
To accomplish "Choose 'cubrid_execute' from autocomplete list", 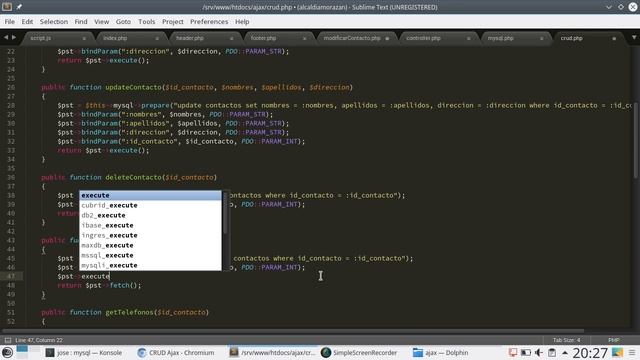I will tap(150, 205).
